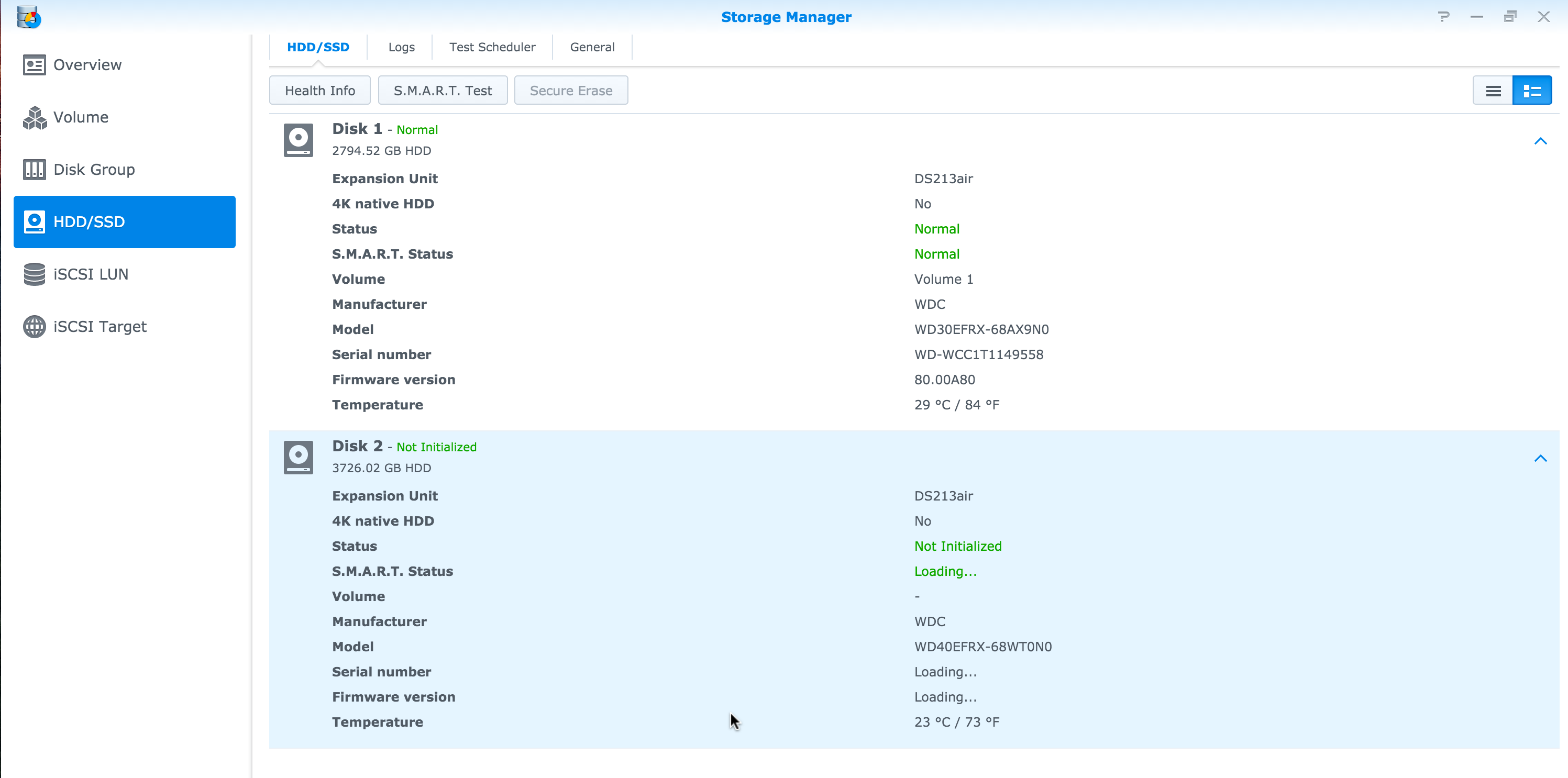This screenshot has height=778, width=1568.
Task: Click the Disk 1 drive icon
Action: point(299,140)
